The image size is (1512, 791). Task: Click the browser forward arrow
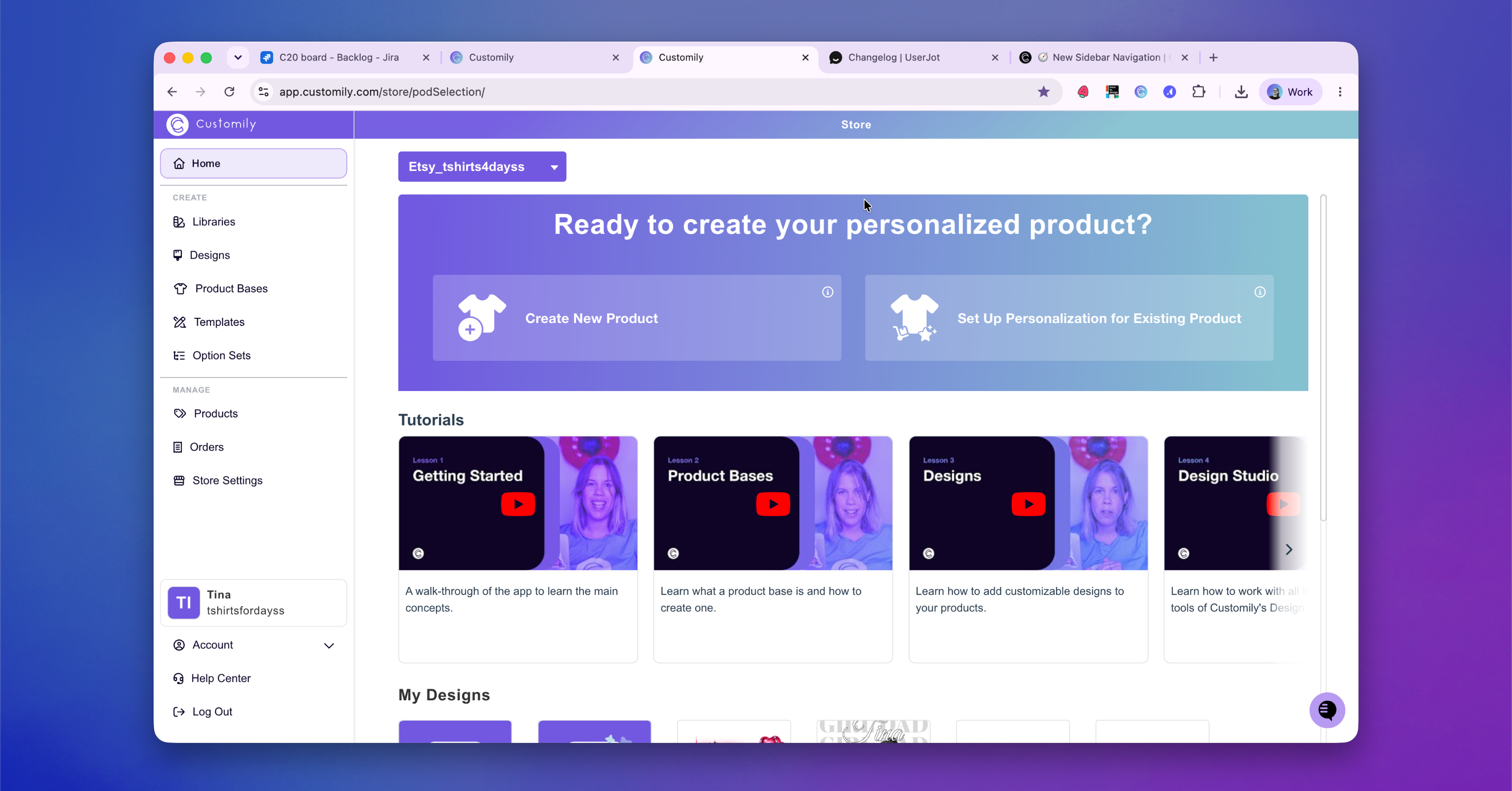pos(201,92)
